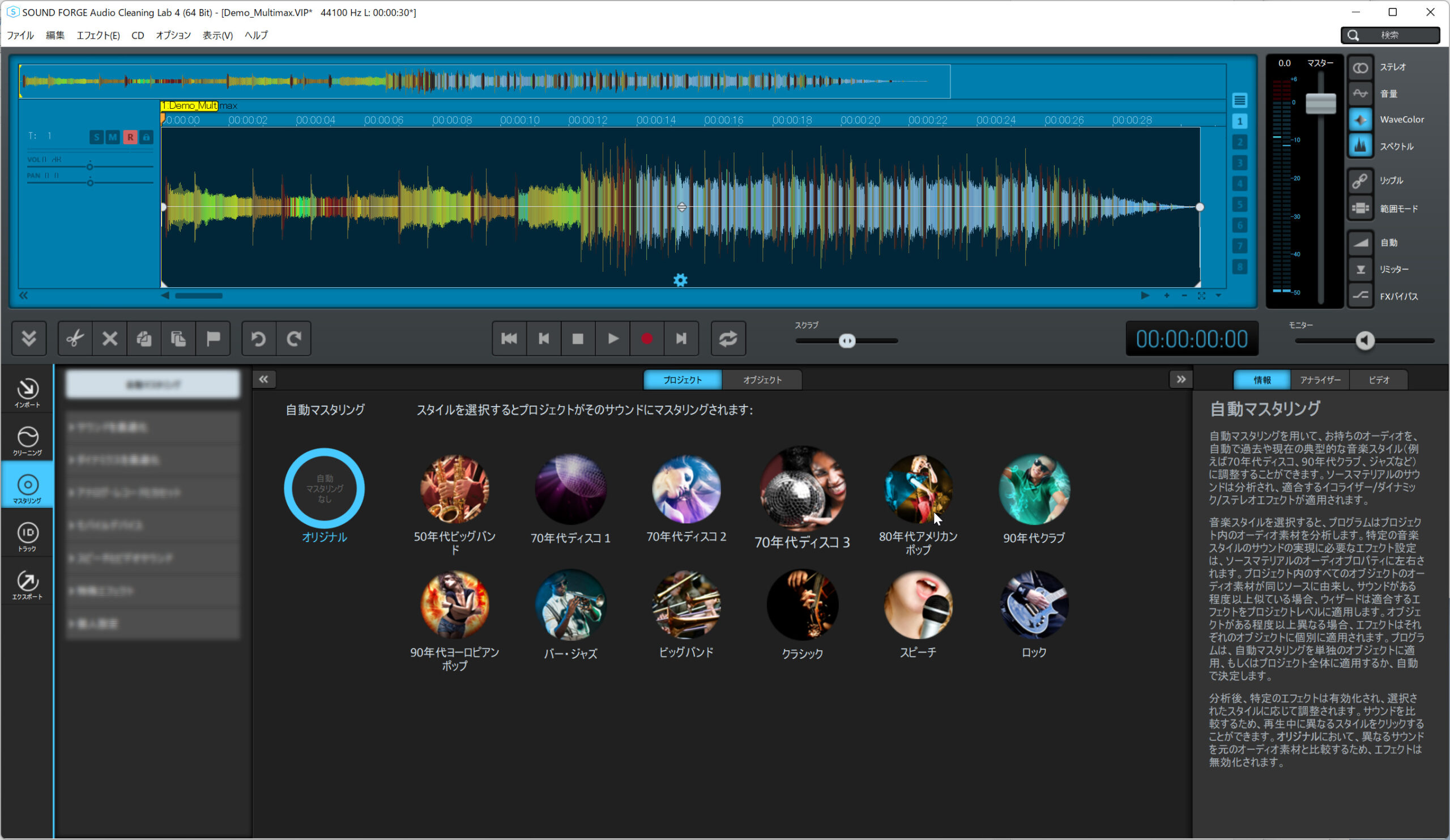Screen dimensions: 1450x840
Task: Skip to next marker
Action: coord(682,338)
